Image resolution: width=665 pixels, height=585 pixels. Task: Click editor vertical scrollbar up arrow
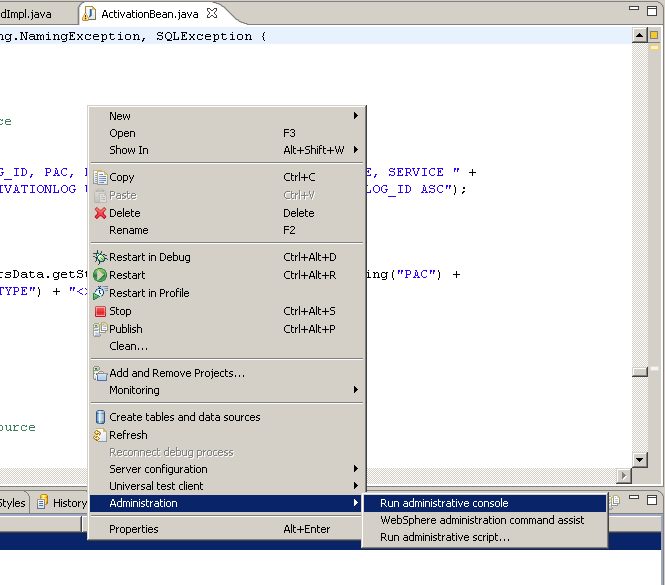(639, 35)
